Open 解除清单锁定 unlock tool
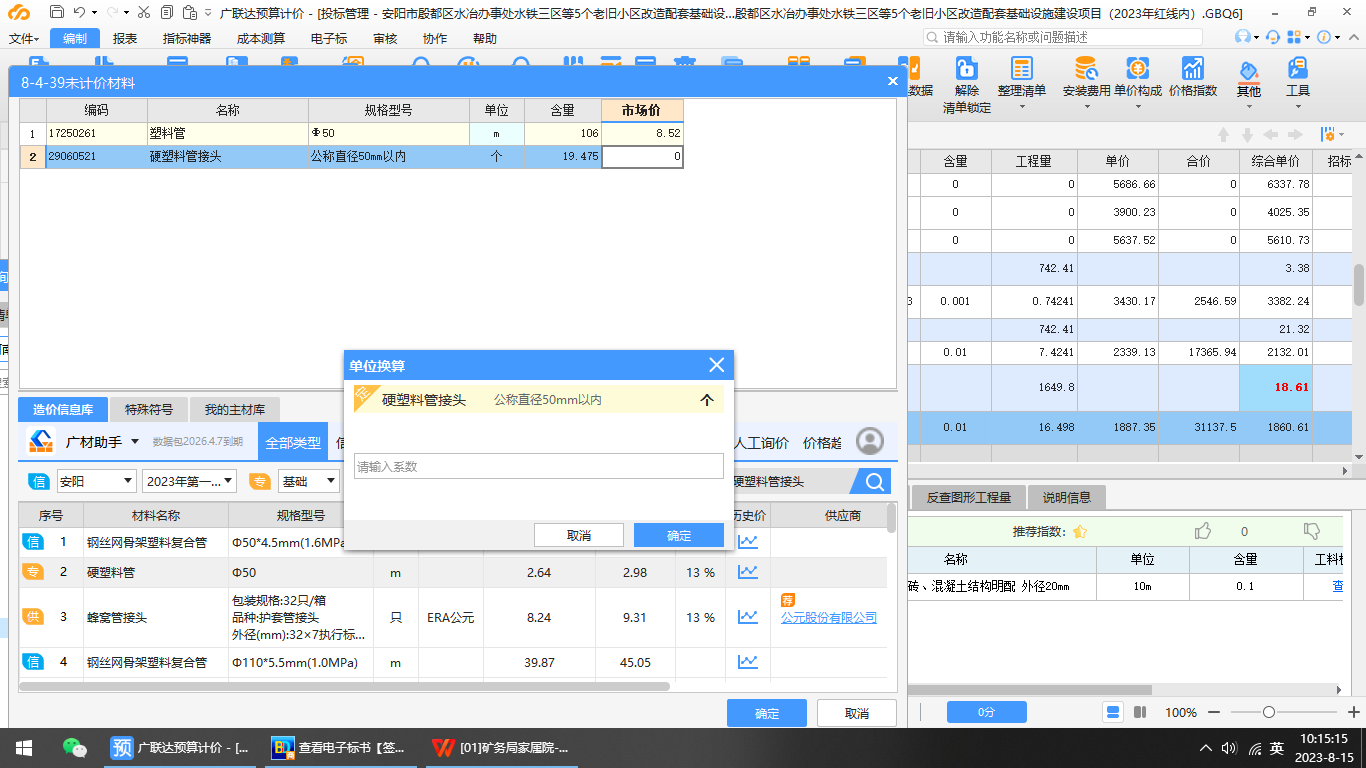 [x=967, y=85]
